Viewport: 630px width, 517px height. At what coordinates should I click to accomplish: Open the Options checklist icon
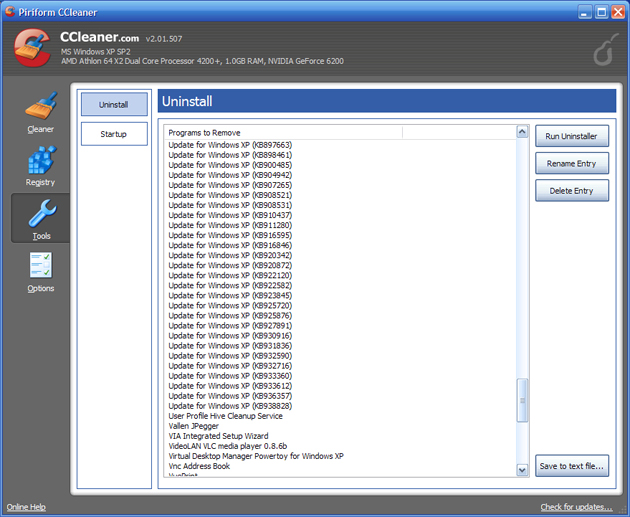41,265
